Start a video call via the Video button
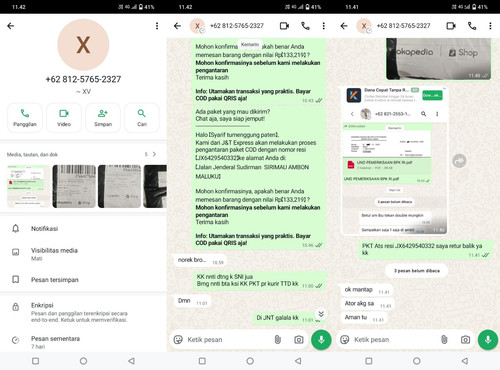This screenshot has height=370, width=500. (64, 118)
